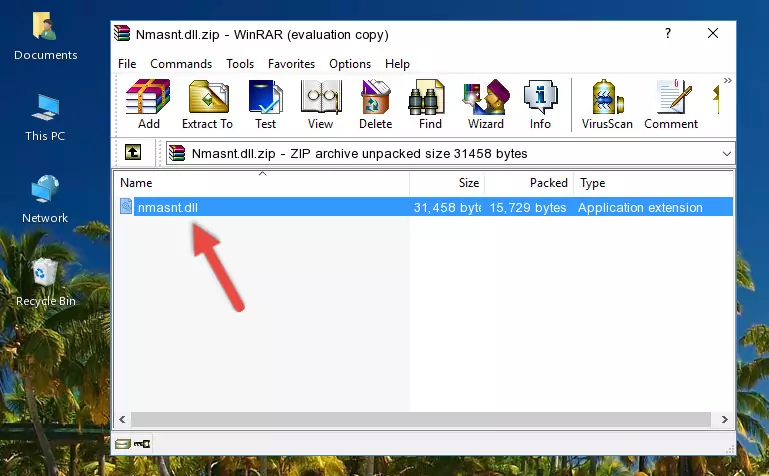Expand hidden toolbar items chevron
This screenshot has height=476, width=769.
pyautogui.click(x=728, y=80)
